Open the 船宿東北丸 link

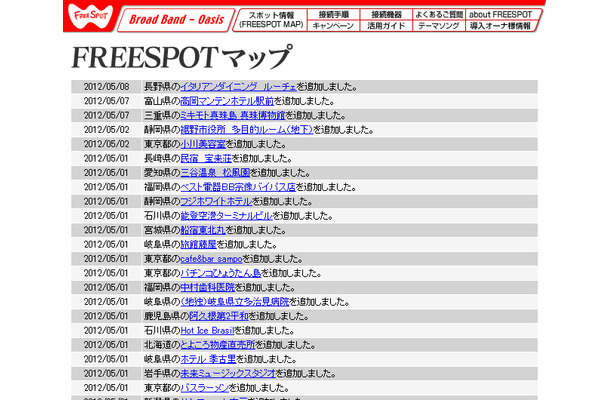(x=203, y=230)
